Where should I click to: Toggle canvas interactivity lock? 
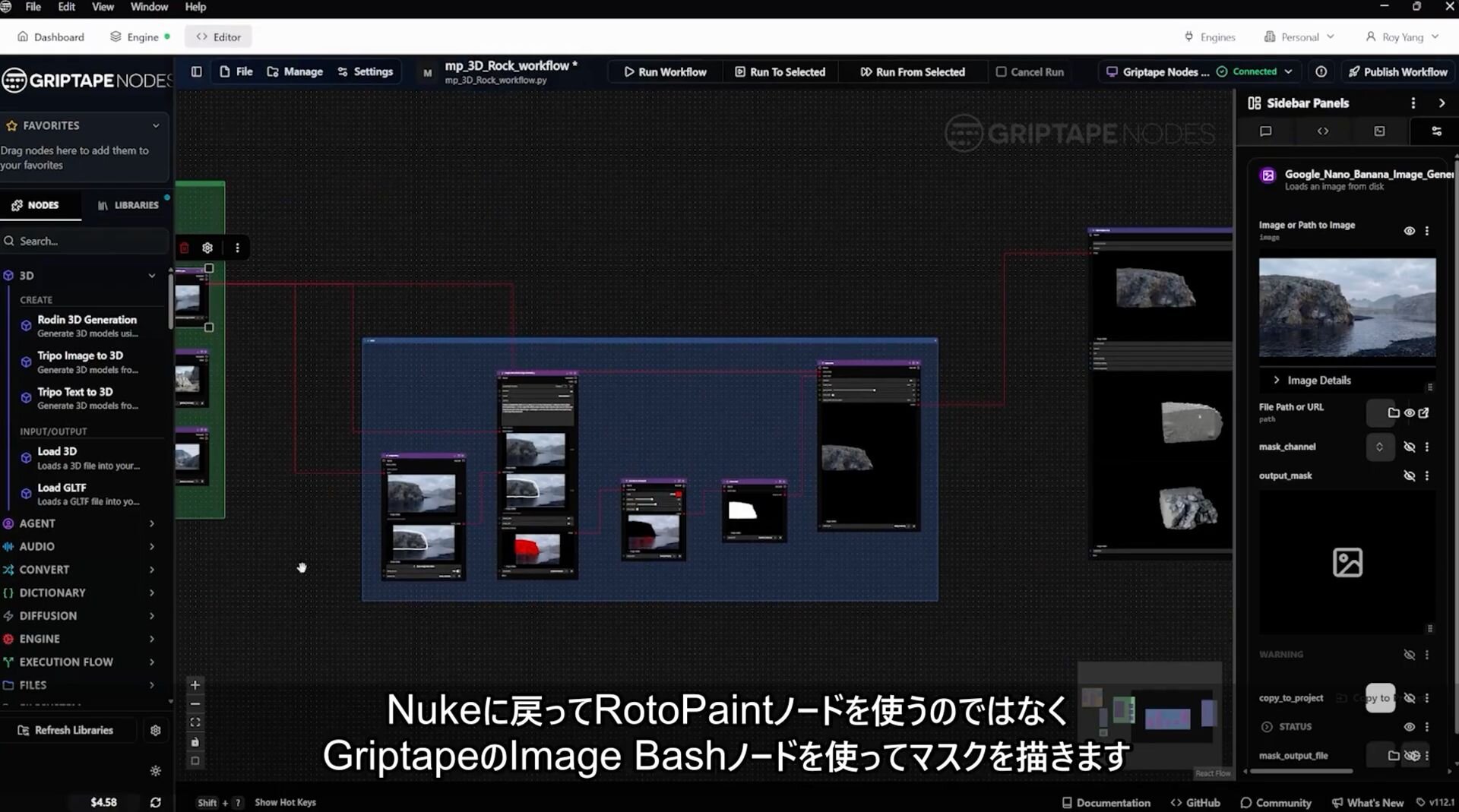[x=195, y=742]
